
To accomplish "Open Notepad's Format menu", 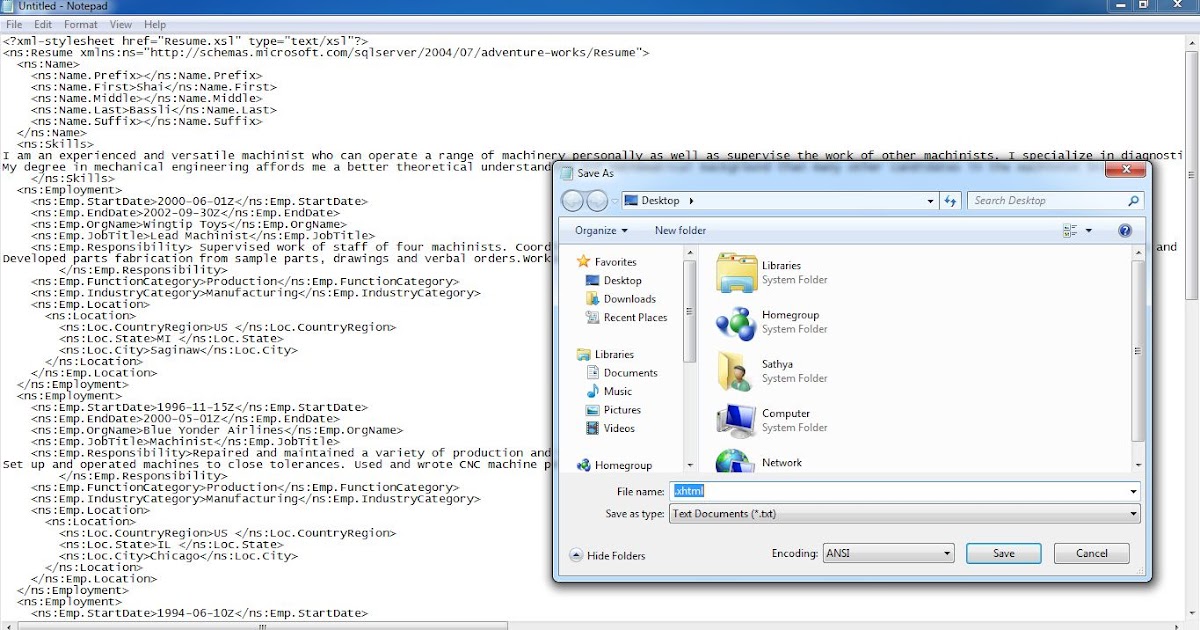I will click(x=81, y=24).
